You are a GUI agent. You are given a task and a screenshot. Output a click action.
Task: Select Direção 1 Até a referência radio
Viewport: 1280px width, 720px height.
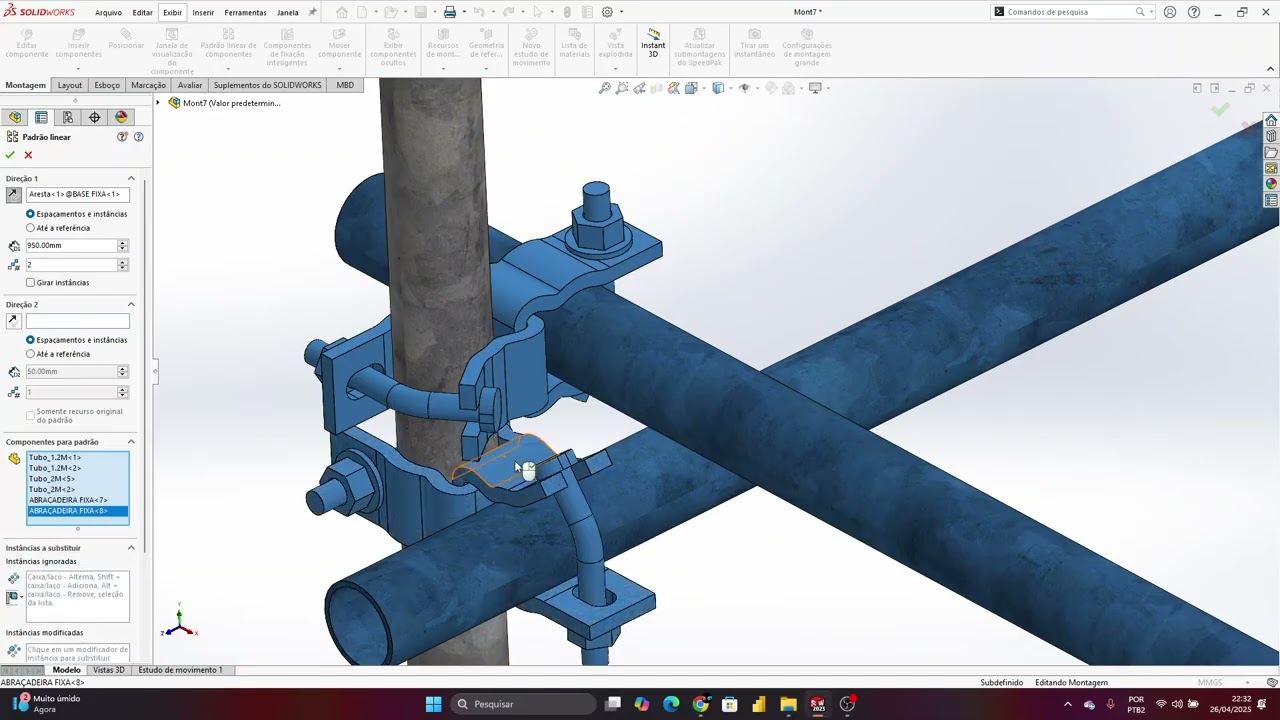30,228
